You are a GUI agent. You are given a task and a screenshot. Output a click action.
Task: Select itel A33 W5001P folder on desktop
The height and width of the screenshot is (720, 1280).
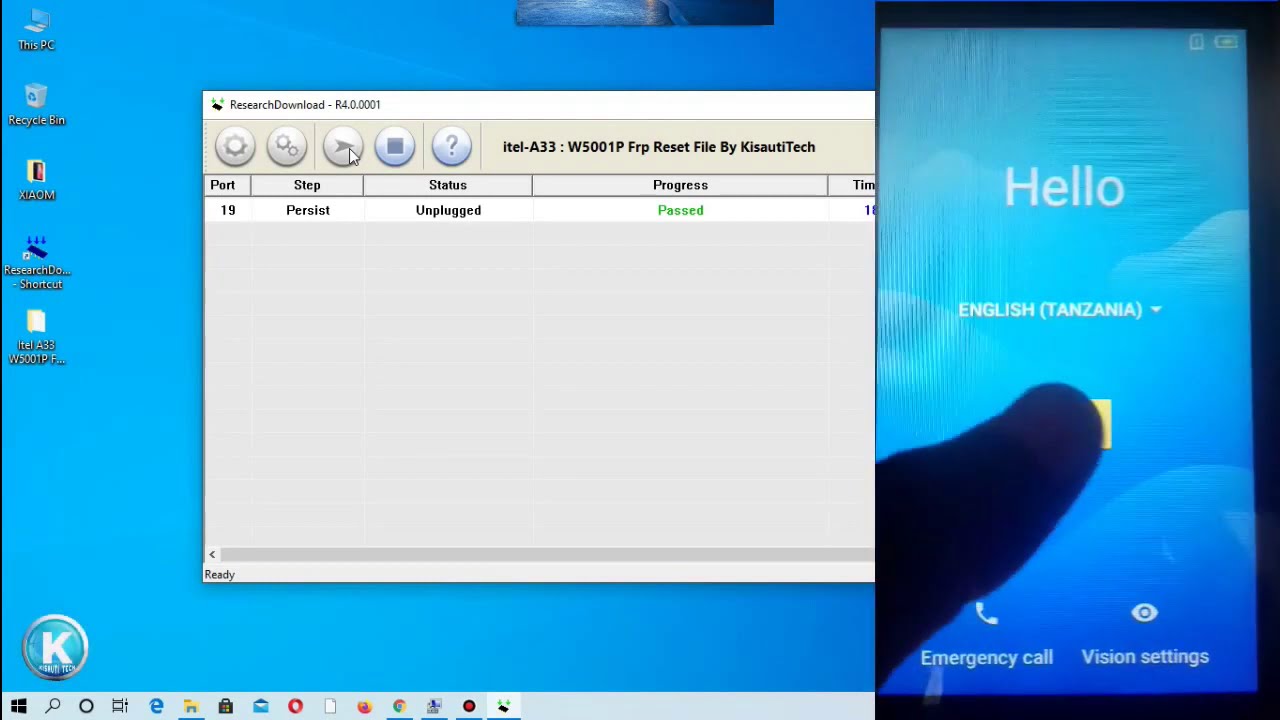pyautogui.click(x=36, y=337)
